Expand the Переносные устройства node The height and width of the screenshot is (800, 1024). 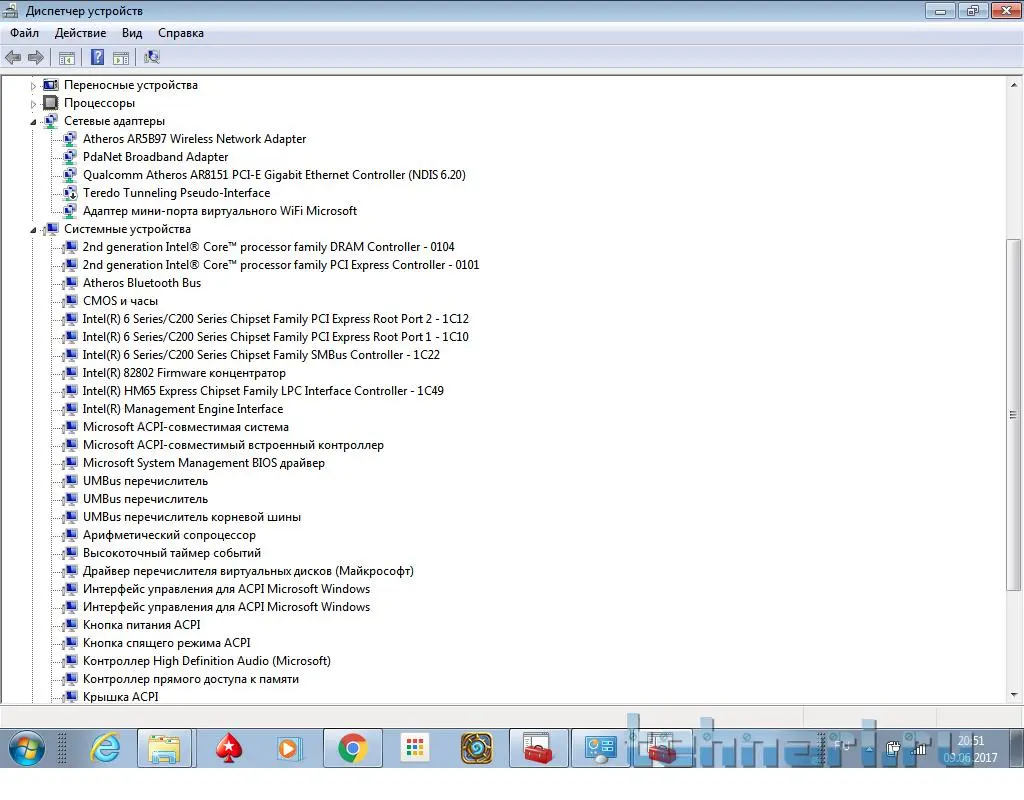click(33, 86)
